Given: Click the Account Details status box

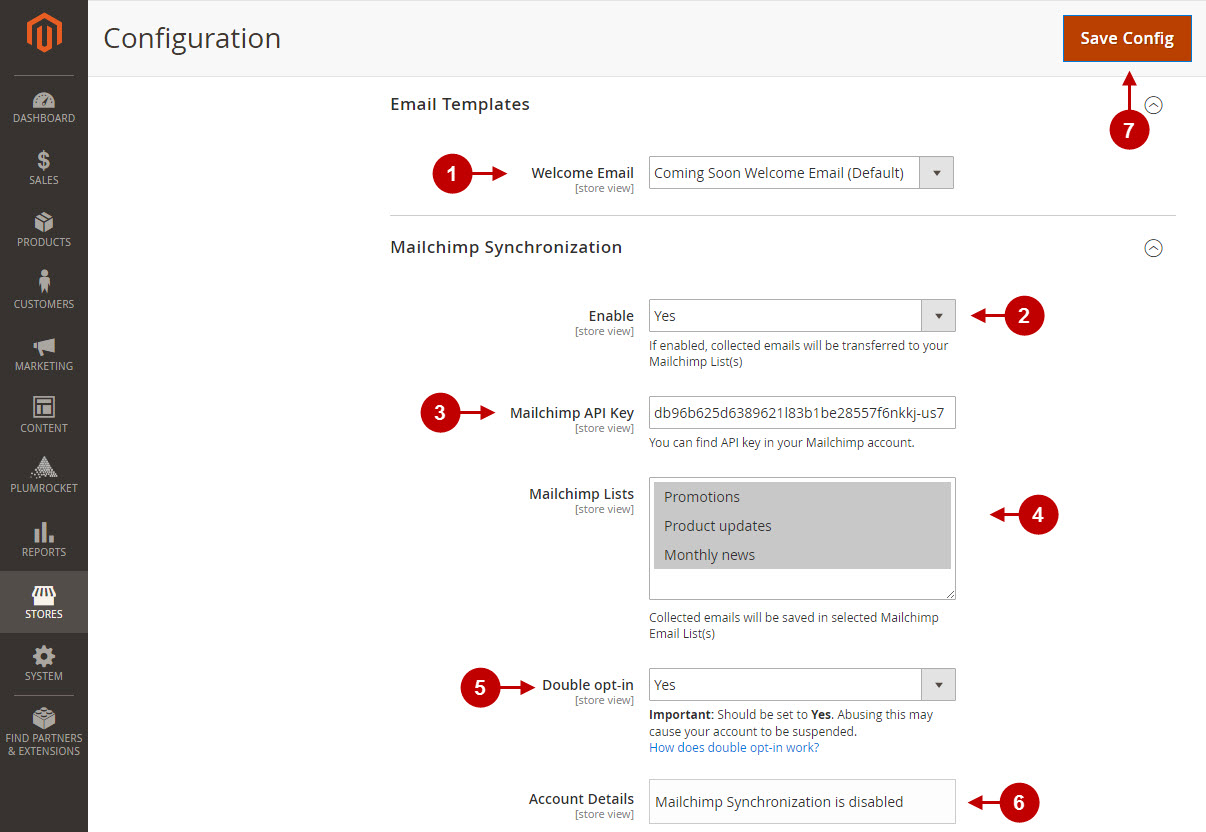Looking at the screenshot, I should coord(802,802).
